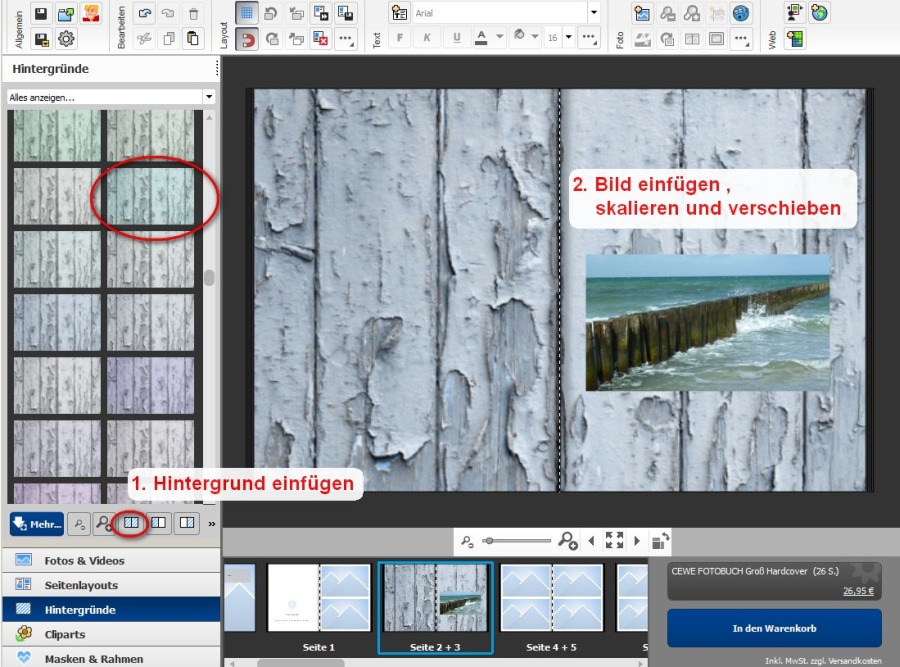Image resolution: width=900 pixels, height=667 pixels.
Task: Click the 'In den Warenkorb' button
Action: point(774,628)
